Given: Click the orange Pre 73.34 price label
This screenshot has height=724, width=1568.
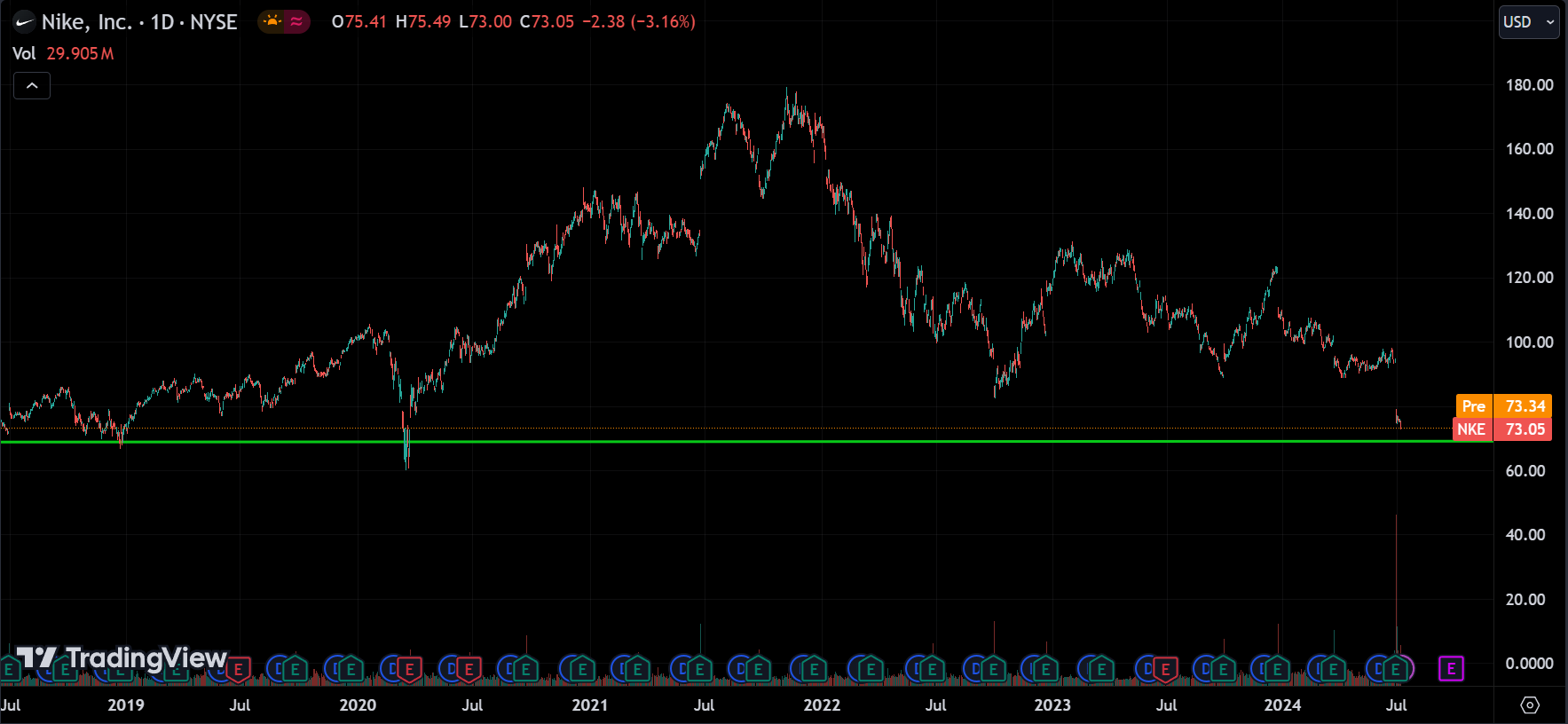Looking at the screenshot, I should pyautogui.click(x=1504, y=405).
